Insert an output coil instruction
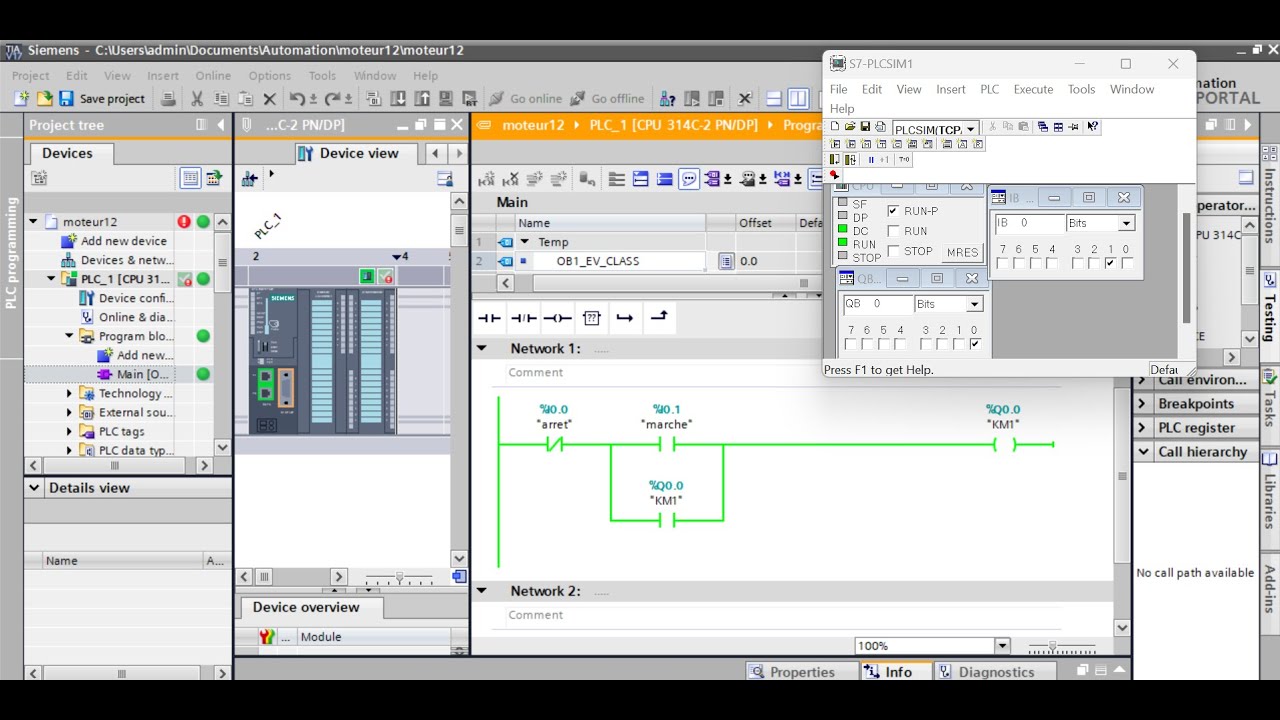Viewport: 1280px width, 720px height. [x=558, y=318]
